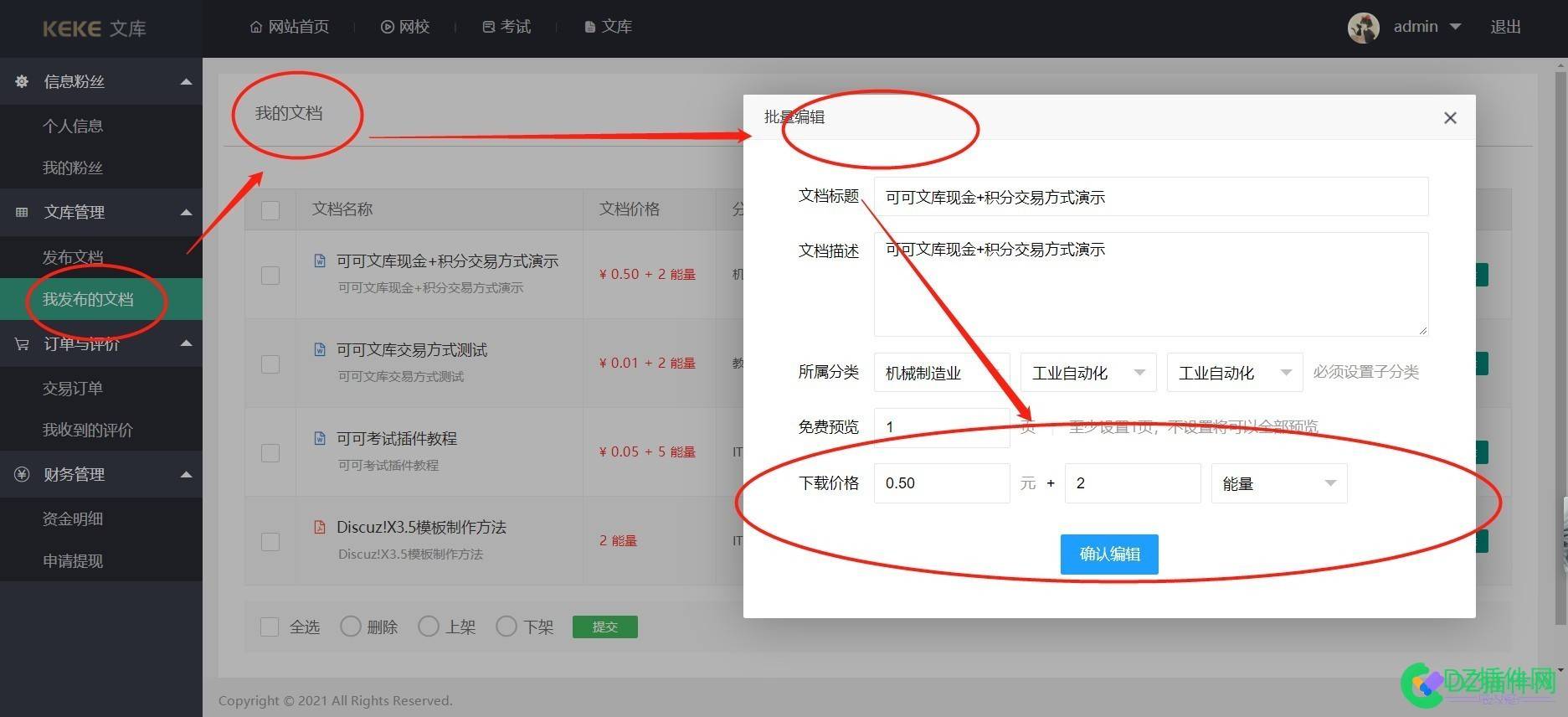Click the 文档描述 text area
1568x717 pixels.
click(x=1151, y=284)
